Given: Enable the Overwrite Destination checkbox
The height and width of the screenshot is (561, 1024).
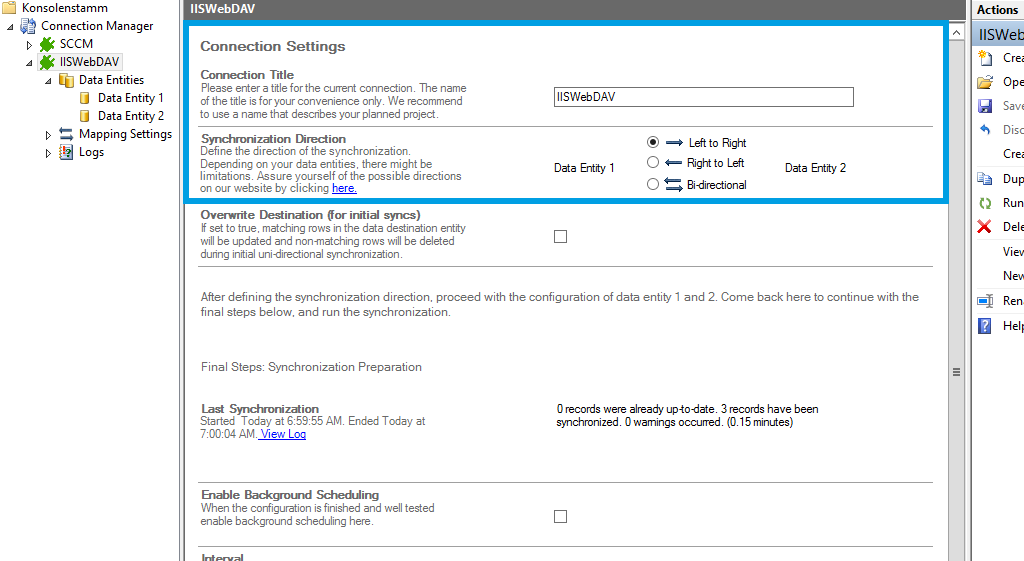Looking at the screenshot, I should point(560,237).
